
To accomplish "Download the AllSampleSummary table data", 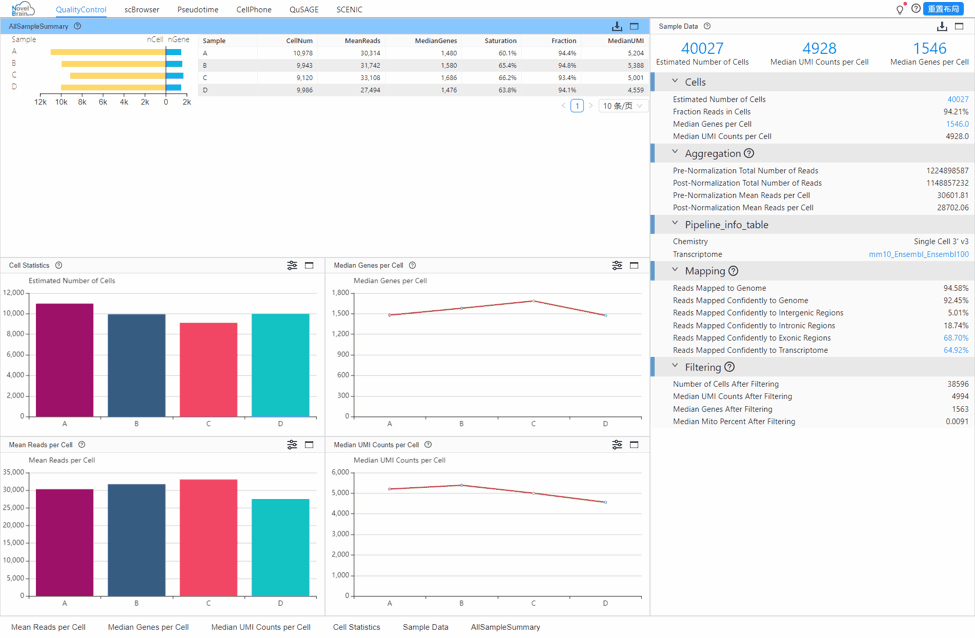I will tap(617, 26).
